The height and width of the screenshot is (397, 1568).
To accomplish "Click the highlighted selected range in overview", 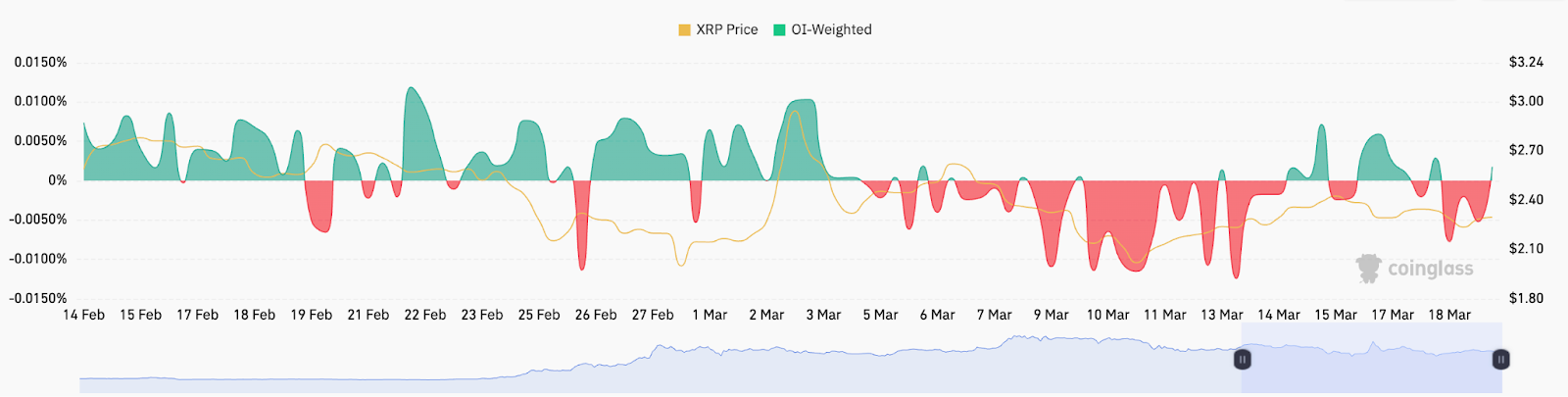I will [1372, 368].
